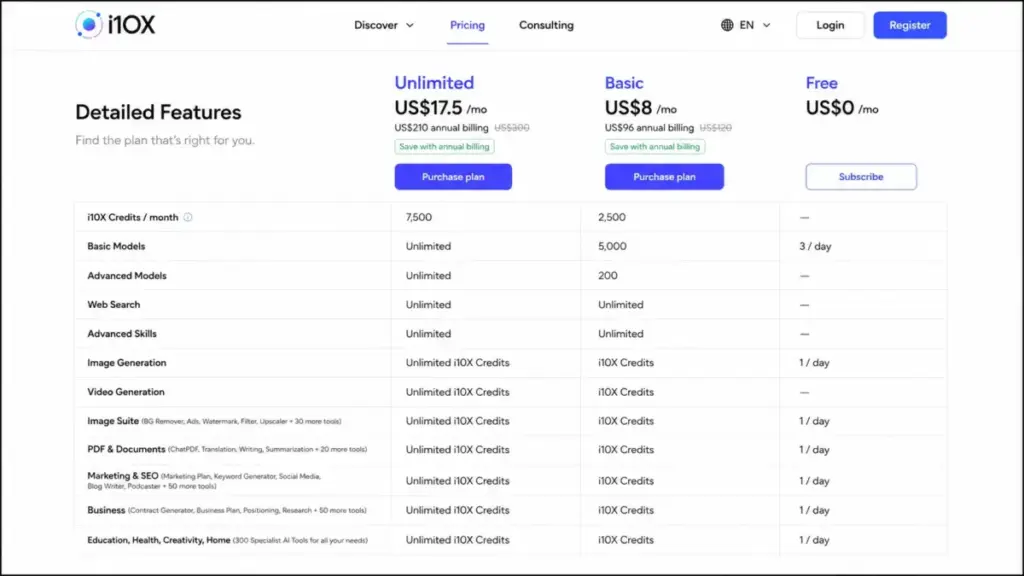Click the Image Suite row label
1024x576 pixels.
(113, 421)
